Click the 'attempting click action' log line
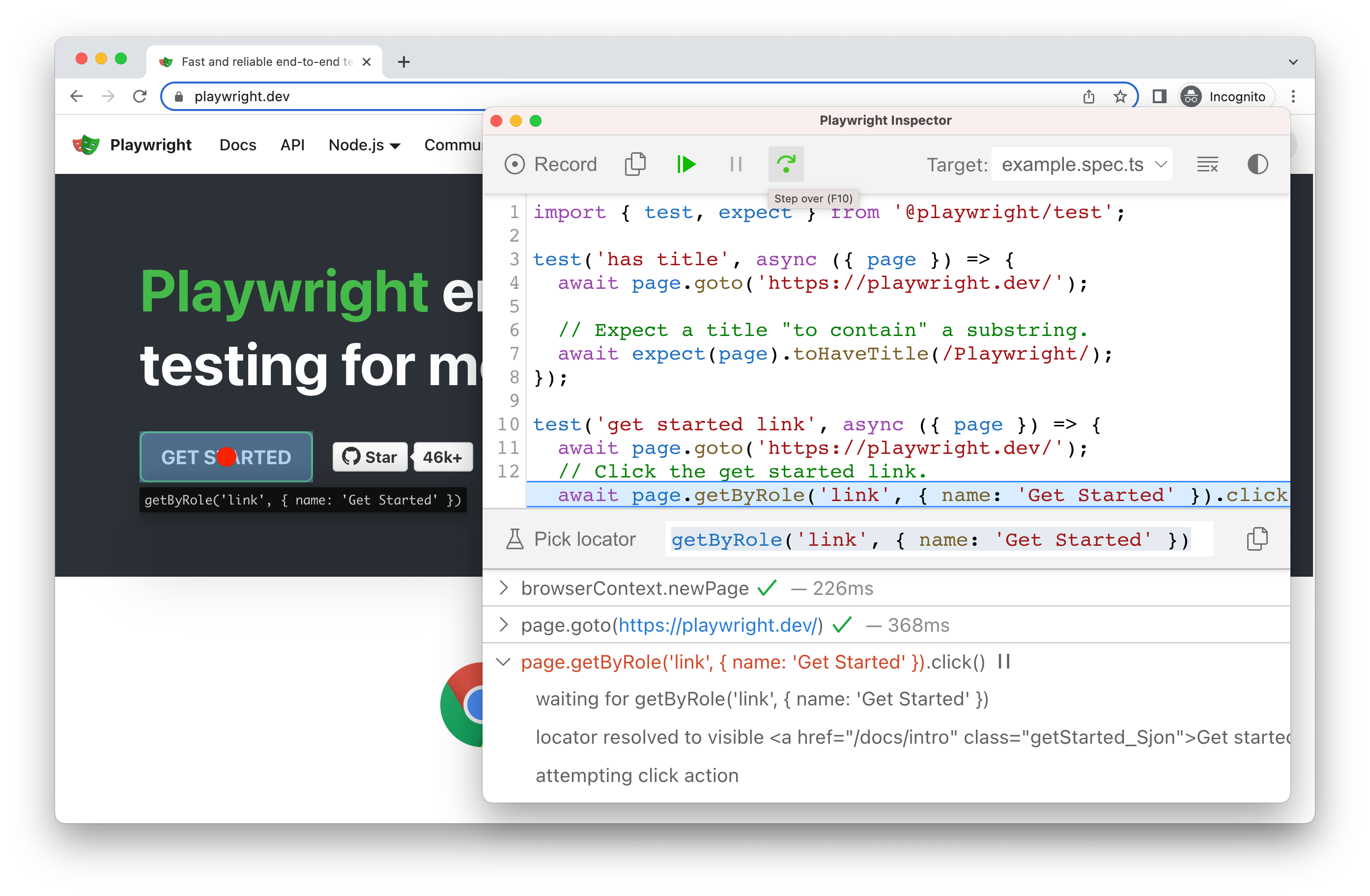The width and height of the screenshot is (1370, 896). point(637,775)
